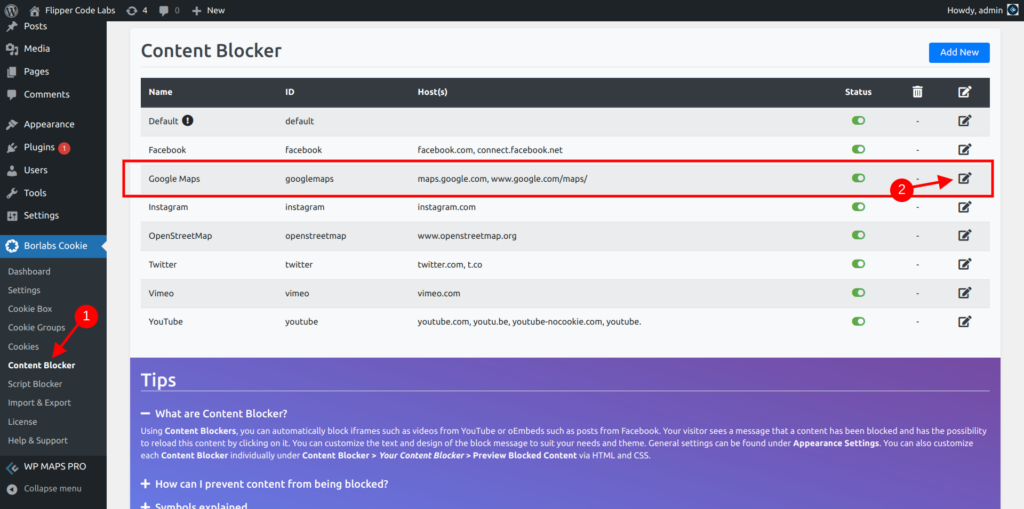Open the Cookies submenu page
The height and width of the screenshot is (509, 1024).
24,347
